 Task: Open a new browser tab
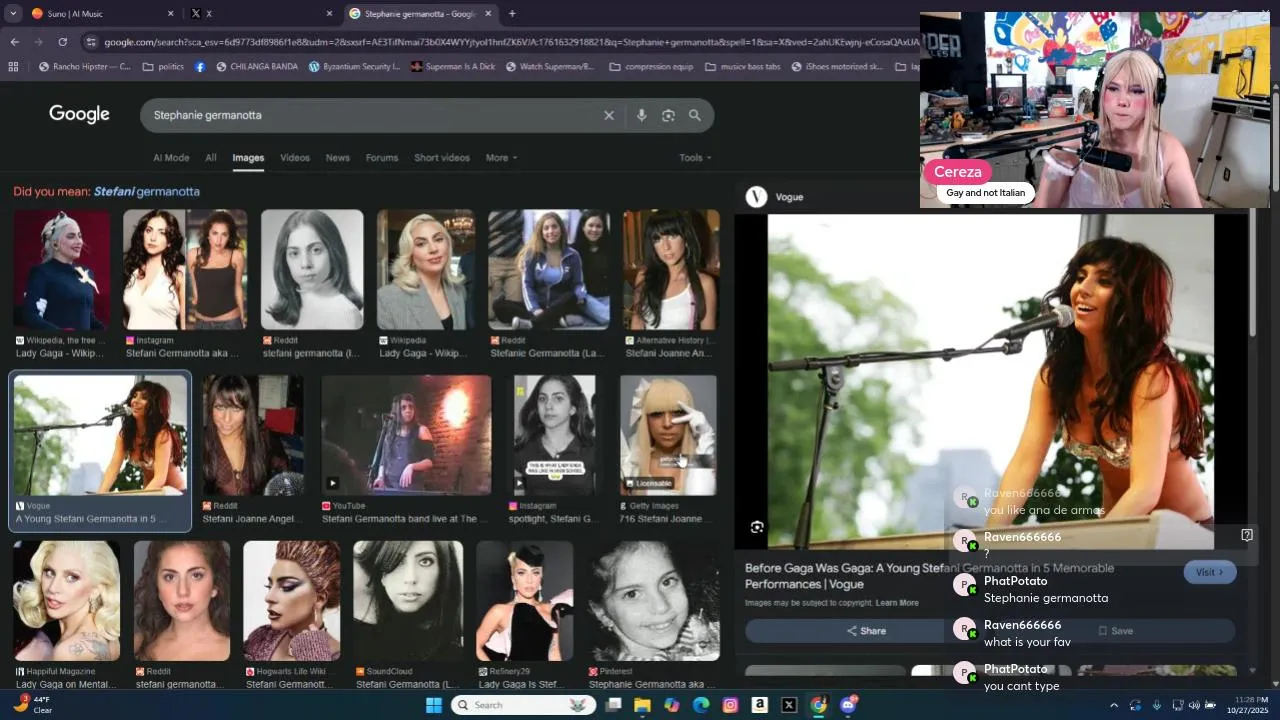[512, 14]
